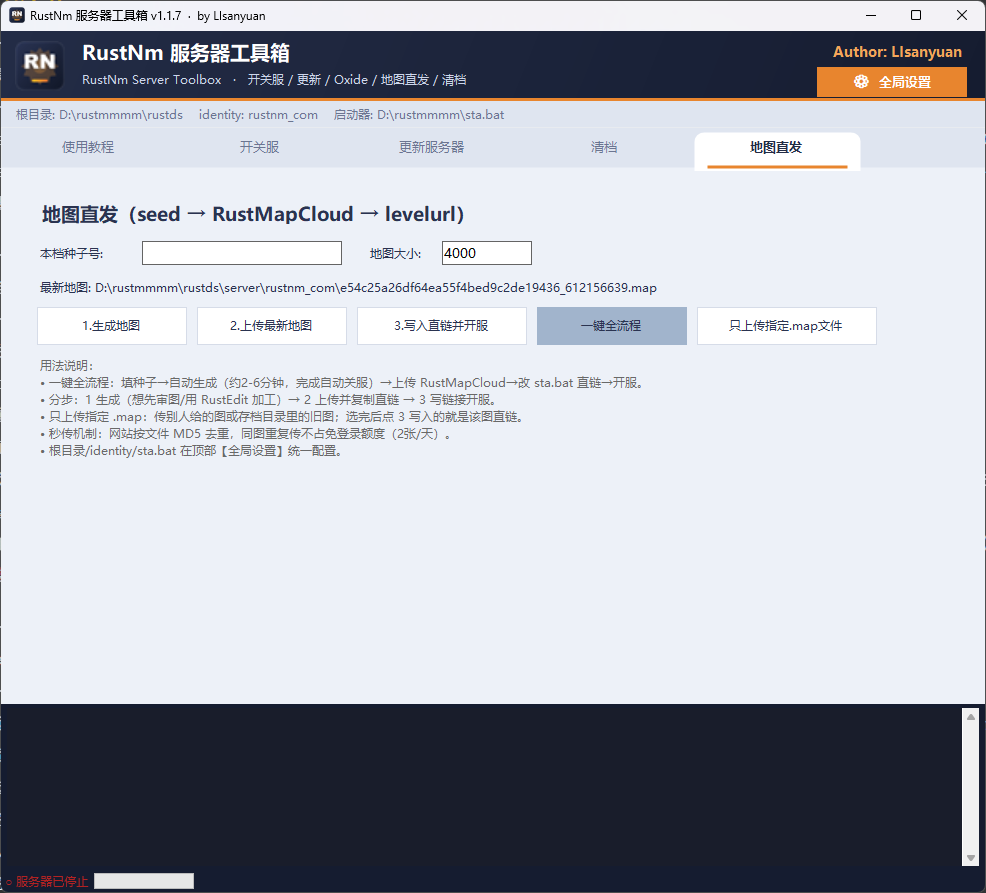Screen dimensions: 986x893
Task: Click the RustNm 服务器工具箱 header title
Action: pos(186,53)
